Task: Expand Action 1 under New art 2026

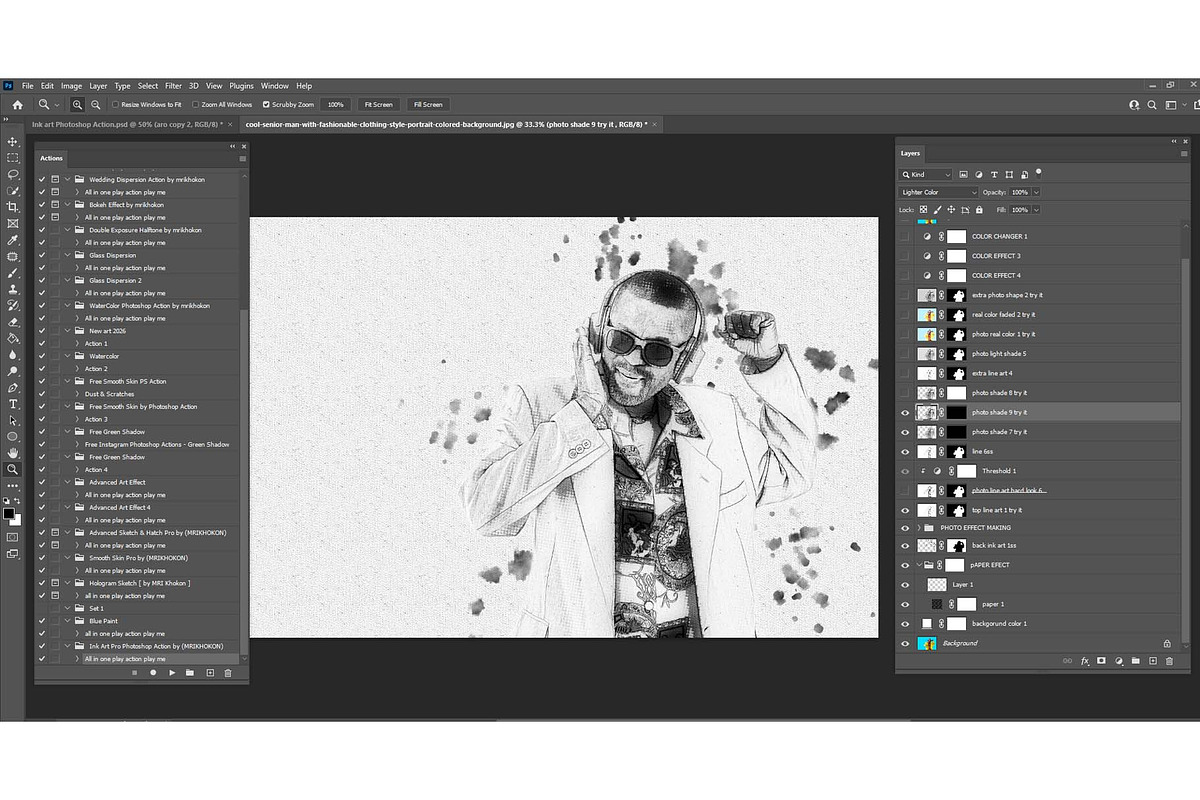Action: 78,343
